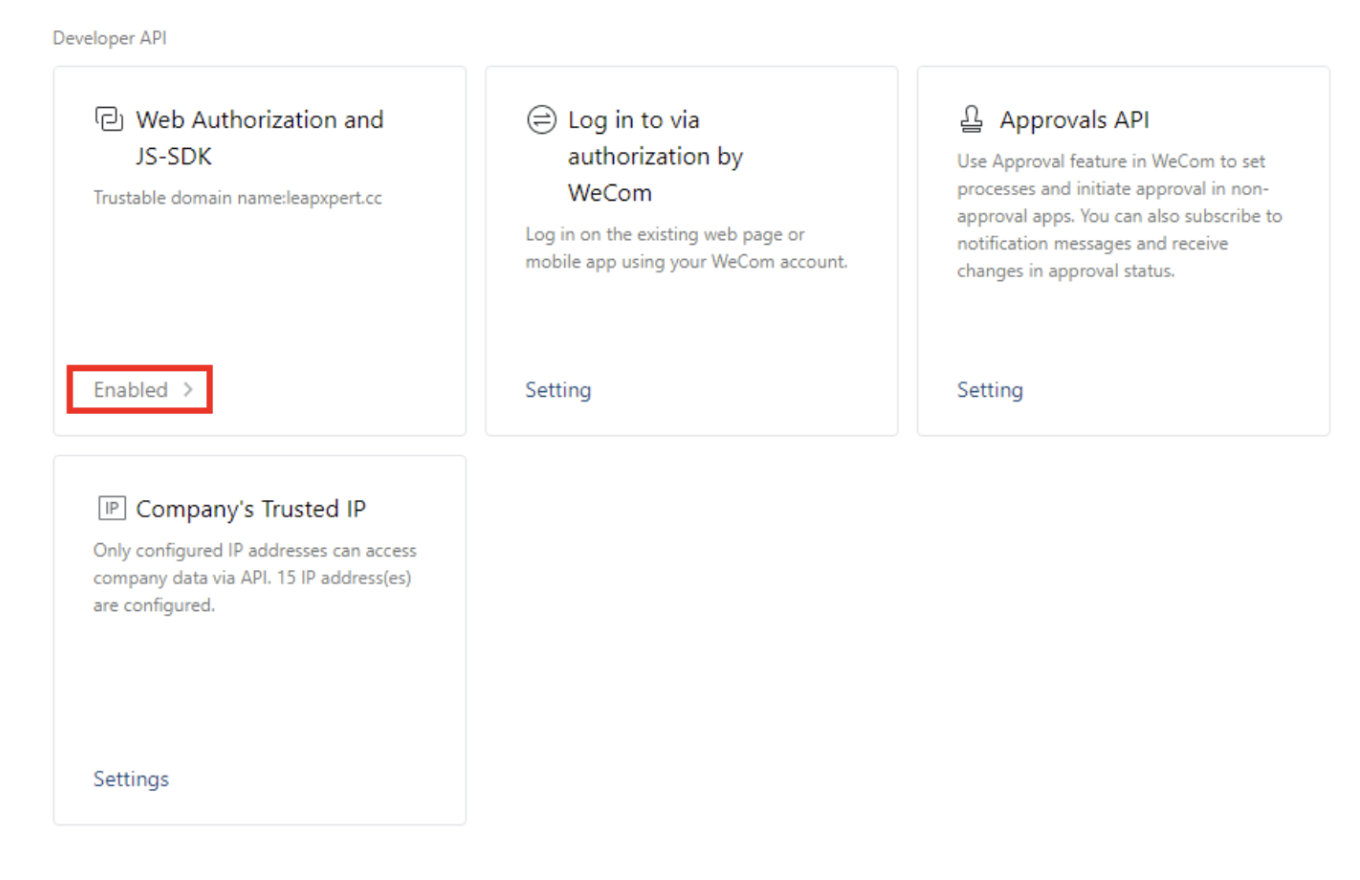Screen dimensions: 1360x880
Task: Click the Approval feature description paragraph
Action: 1120,216
